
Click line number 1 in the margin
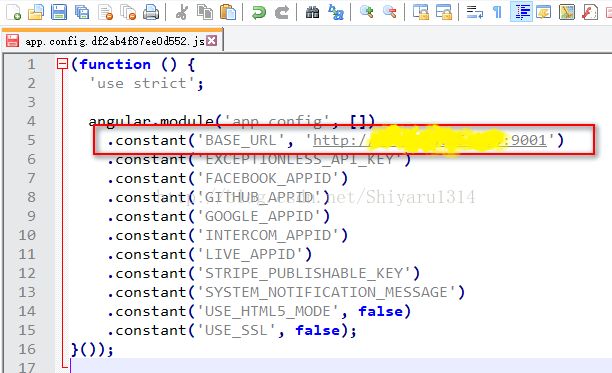pos(31,64)
